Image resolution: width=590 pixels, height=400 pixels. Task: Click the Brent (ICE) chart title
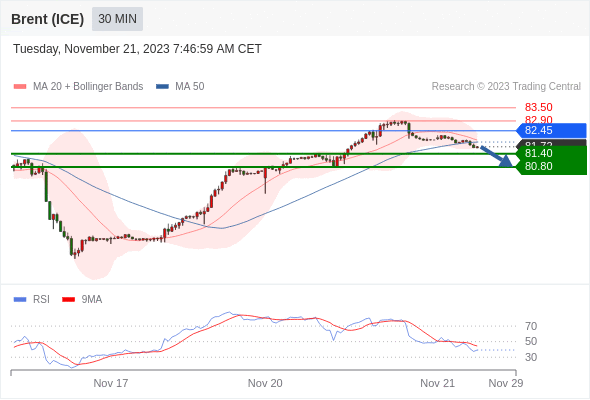point(47,19)
